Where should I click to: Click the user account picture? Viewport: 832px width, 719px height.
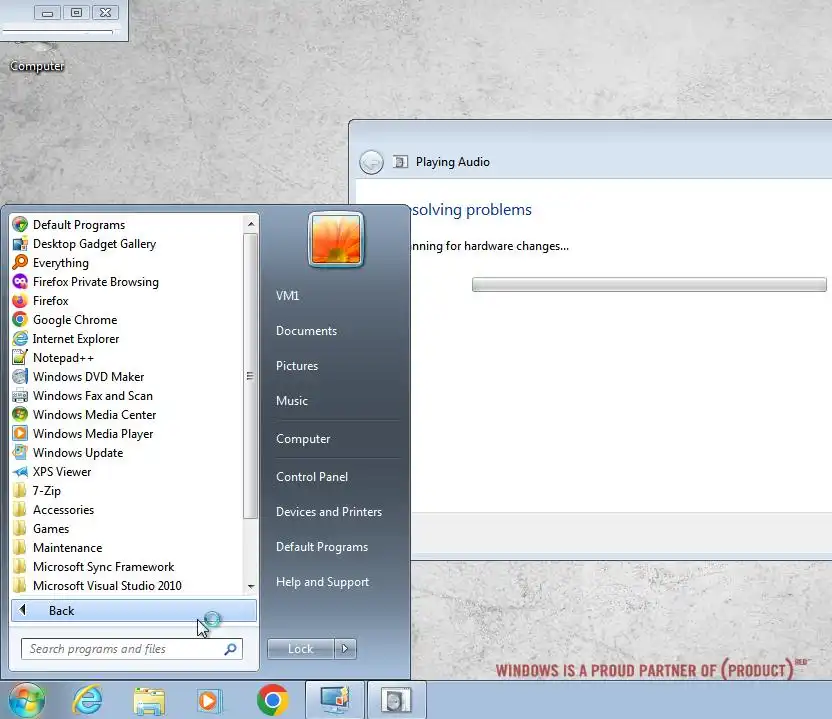pyautogui.click(x=336, y=240)
